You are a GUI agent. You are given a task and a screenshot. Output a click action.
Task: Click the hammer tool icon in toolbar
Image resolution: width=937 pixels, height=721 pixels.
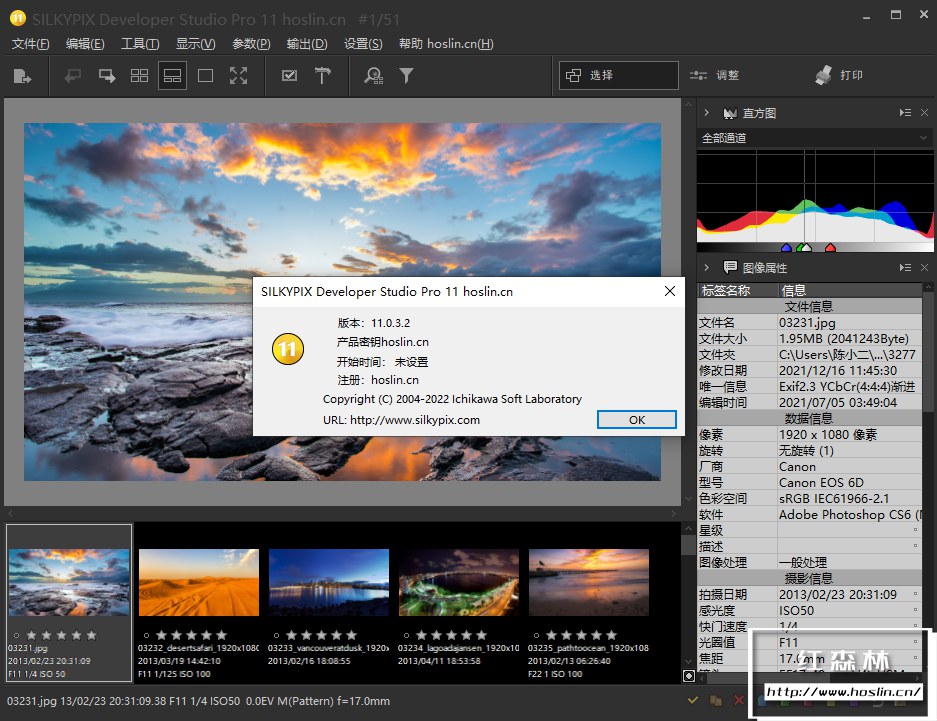coord(322,75)
